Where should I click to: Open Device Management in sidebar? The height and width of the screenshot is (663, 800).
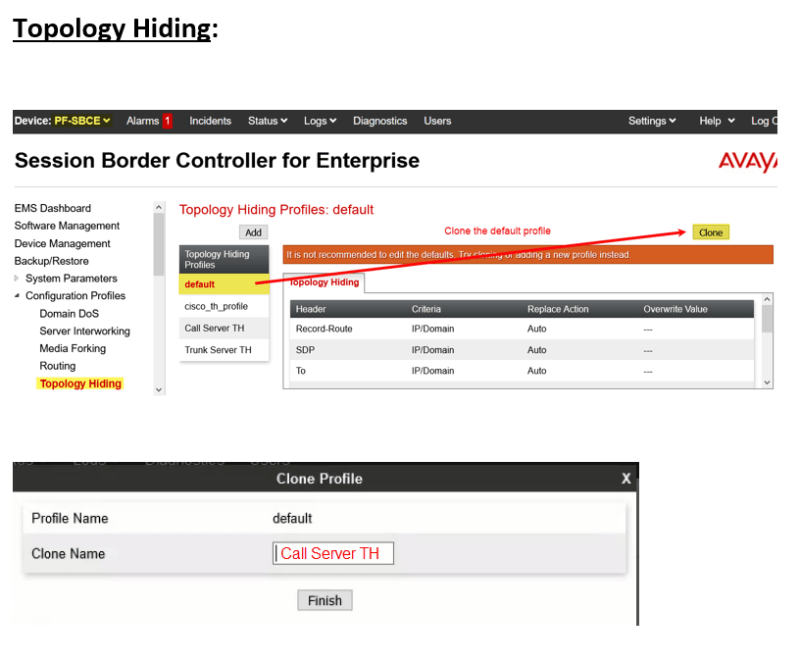coord(62,243)
